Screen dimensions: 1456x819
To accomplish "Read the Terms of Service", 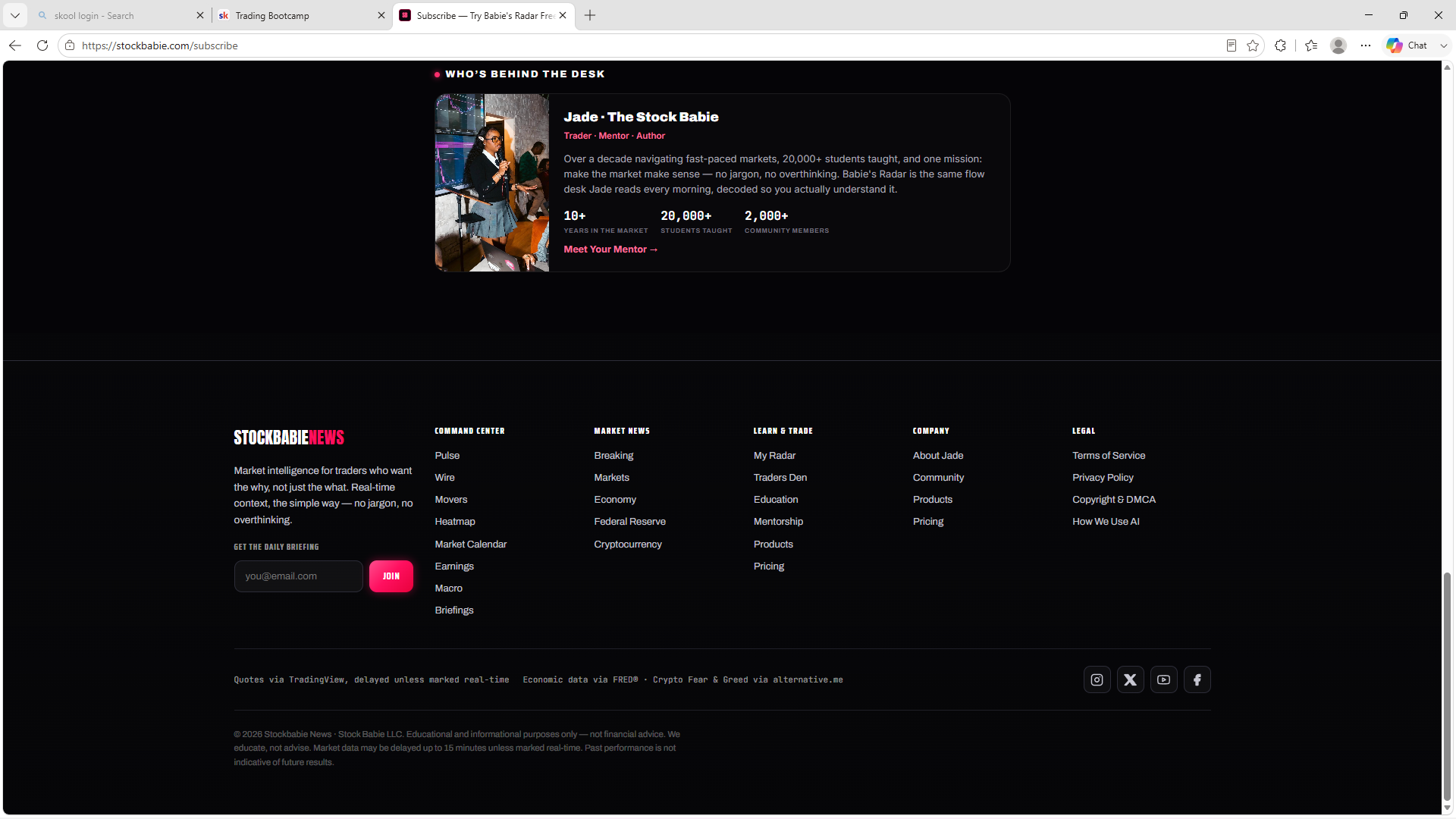I will tap(1108, 456).
